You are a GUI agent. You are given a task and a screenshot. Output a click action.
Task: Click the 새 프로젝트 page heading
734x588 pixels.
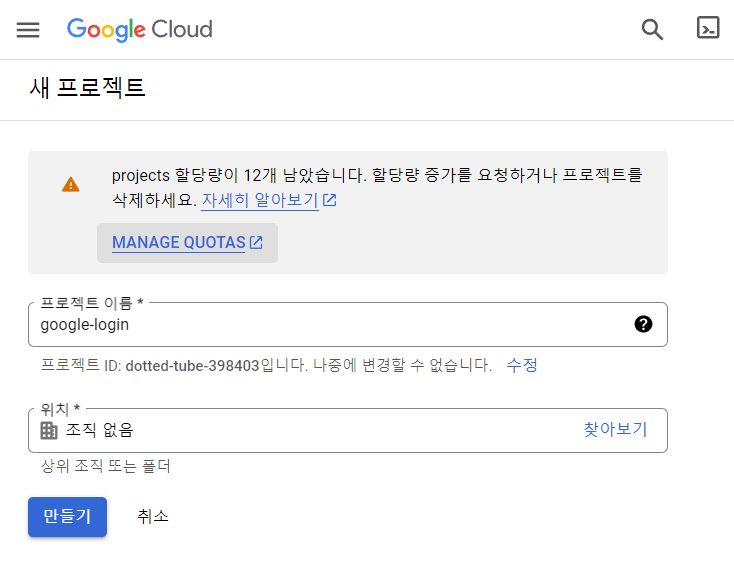click(x=88, y=88)
